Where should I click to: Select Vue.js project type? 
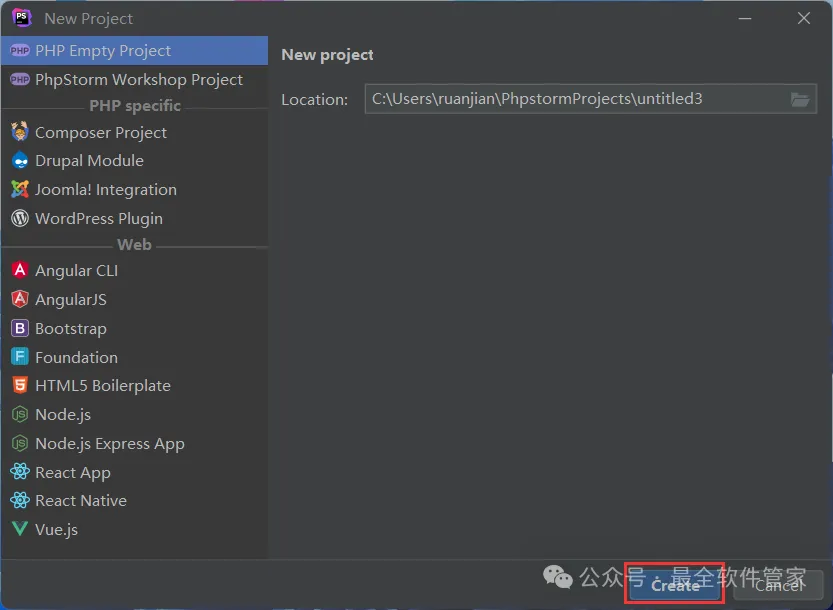(134, 530)
